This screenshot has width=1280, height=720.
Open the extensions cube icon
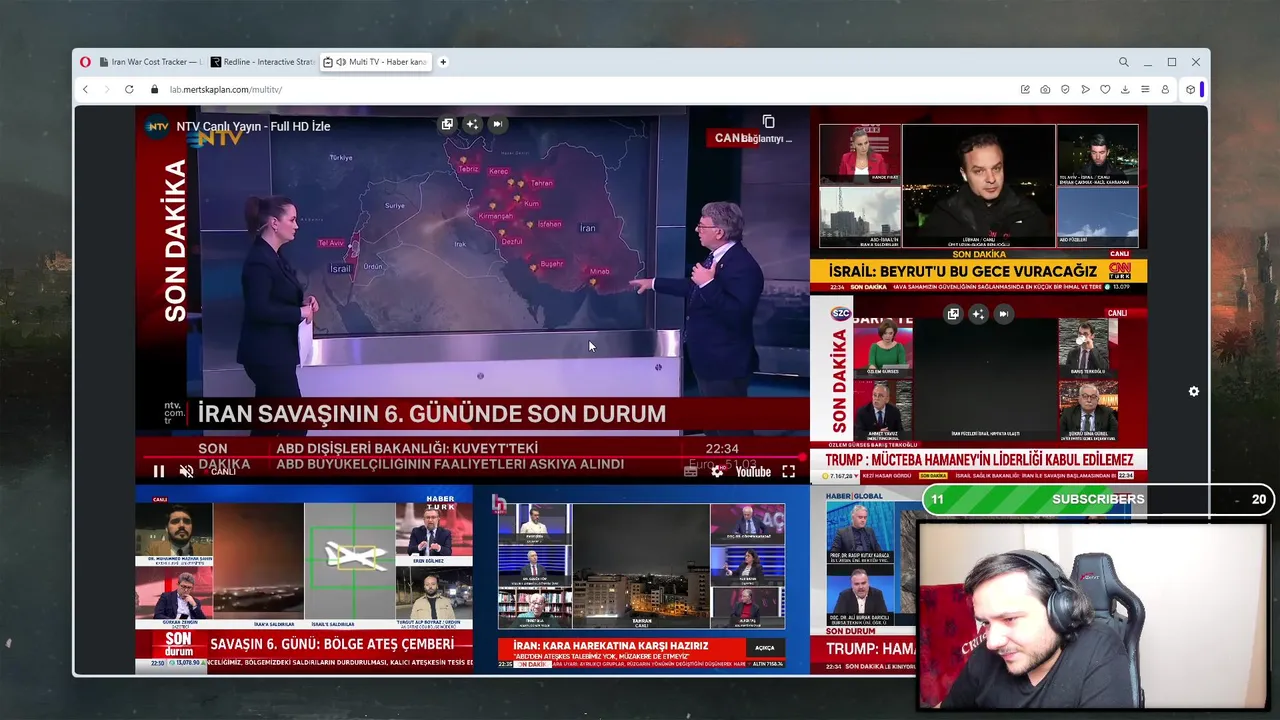tap(1190, 89)
